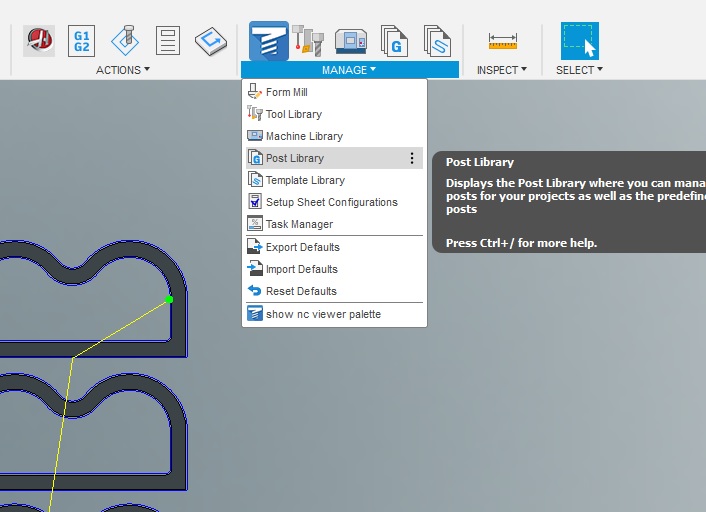Screen dimensions: 706x512
Task: Click the generate toolpath diamond icon
Action: tap(211, 41)
